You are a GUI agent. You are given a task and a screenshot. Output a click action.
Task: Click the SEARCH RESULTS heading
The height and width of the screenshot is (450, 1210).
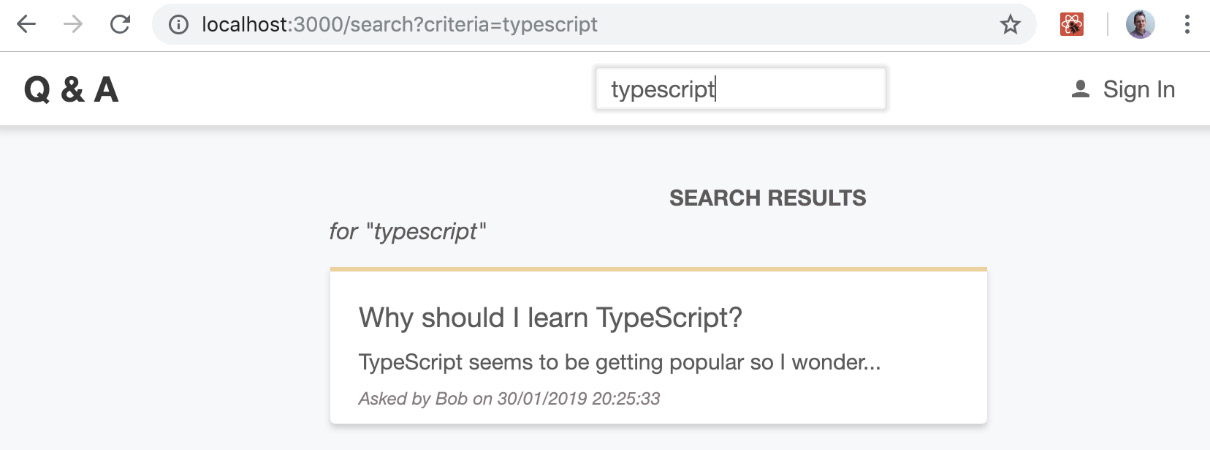coord(768,198)
